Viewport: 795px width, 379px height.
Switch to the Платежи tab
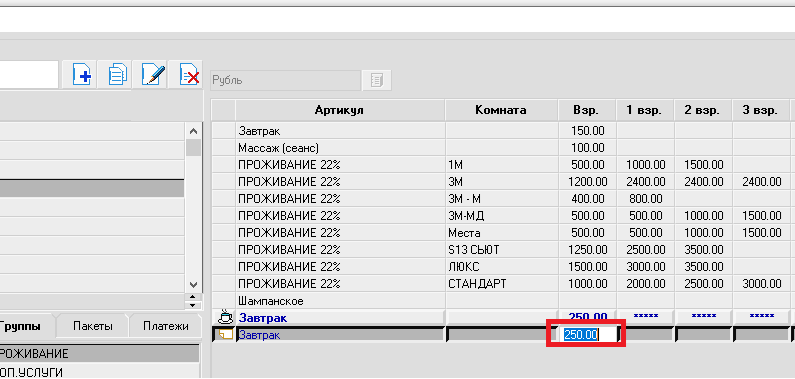[x=165, y=326]
